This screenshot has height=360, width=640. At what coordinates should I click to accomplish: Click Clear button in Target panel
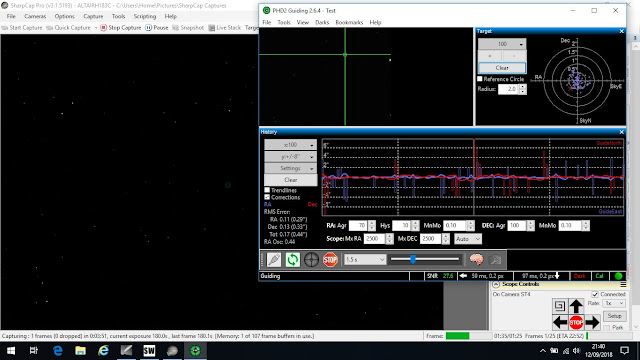[x=502, y=68]
